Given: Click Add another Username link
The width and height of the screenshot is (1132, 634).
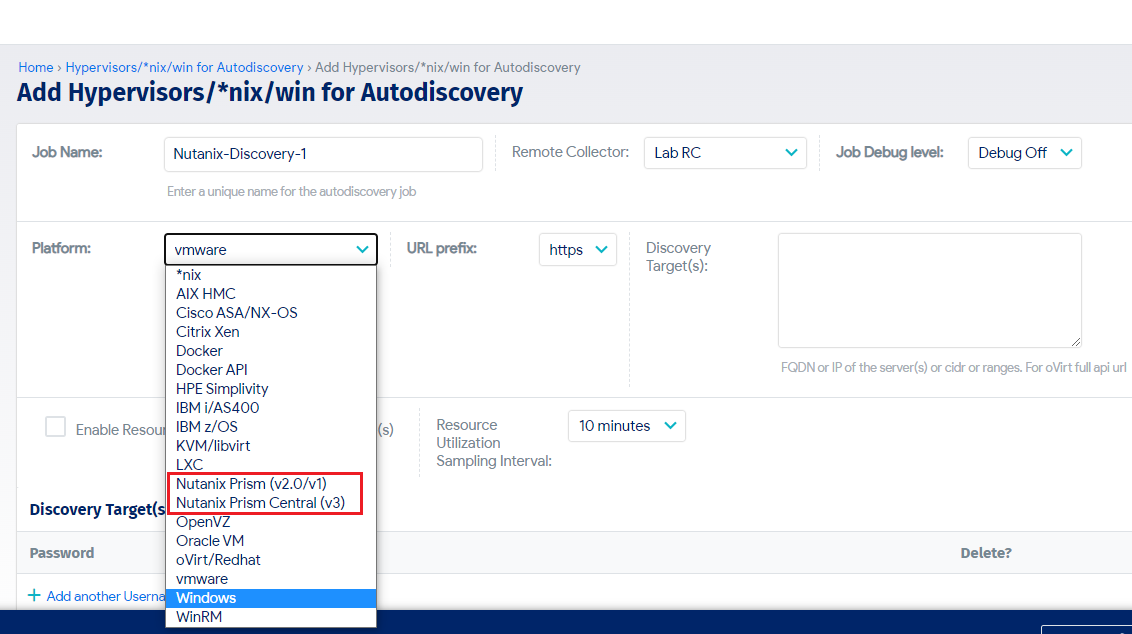Looking at the screenshot, I should pyautogui.click(x=106, y=596).
